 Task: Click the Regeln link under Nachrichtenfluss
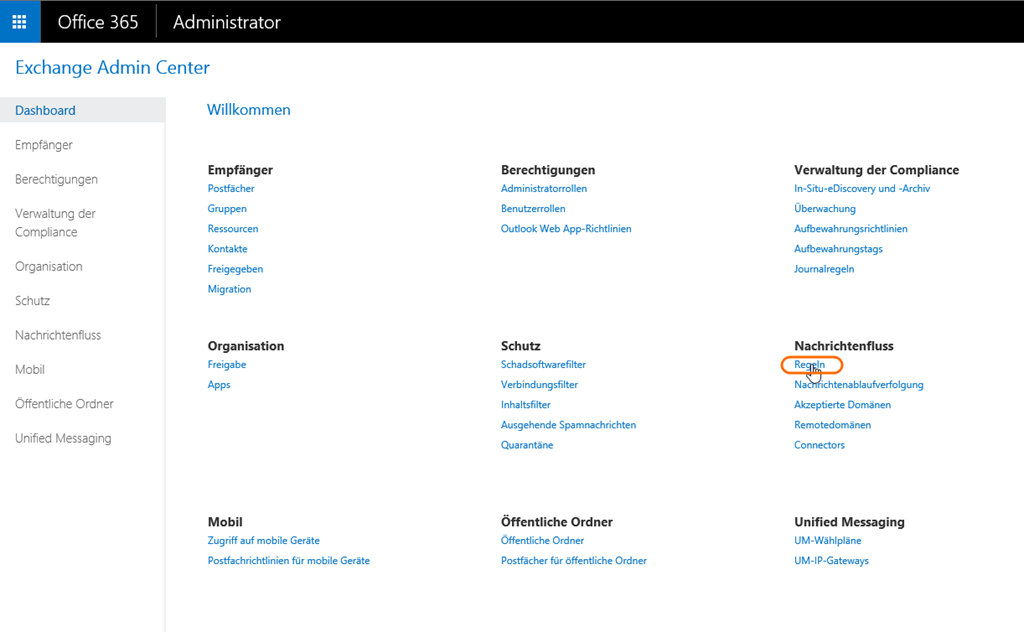(x=809, y=365)
